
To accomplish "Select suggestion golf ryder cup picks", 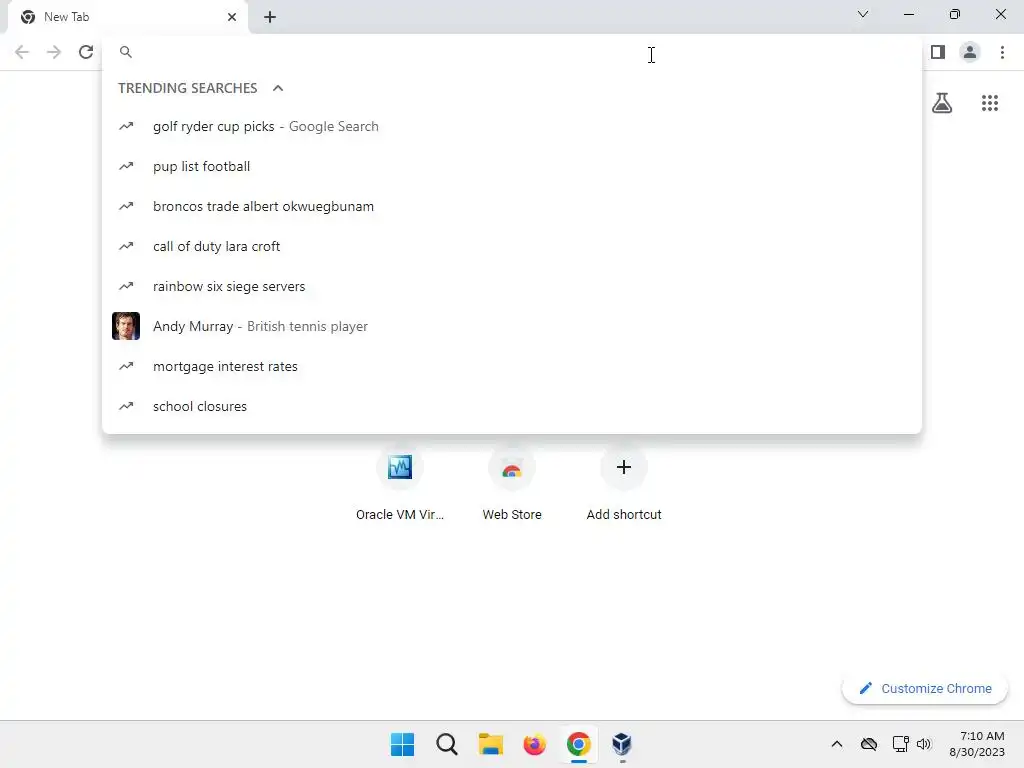I will 511,127.
